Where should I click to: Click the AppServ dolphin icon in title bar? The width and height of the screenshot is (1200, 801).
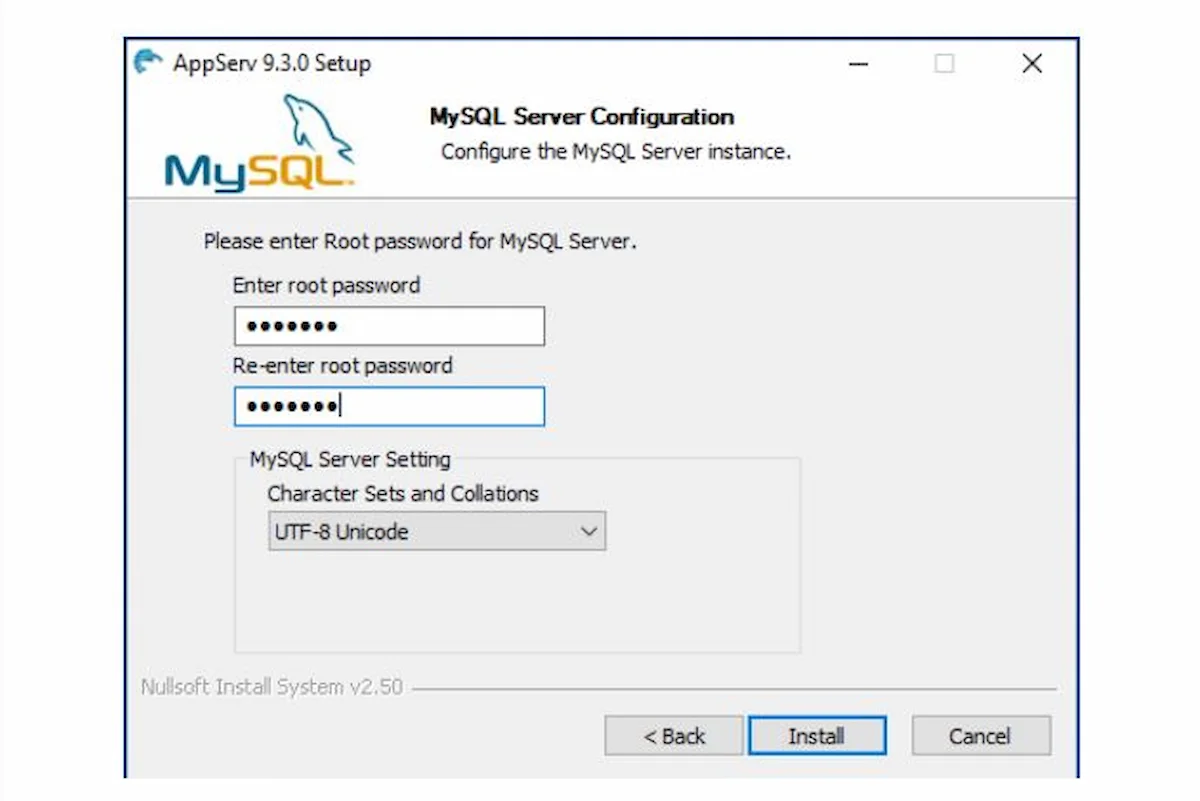pyautogui.click(x=148, y=63)
